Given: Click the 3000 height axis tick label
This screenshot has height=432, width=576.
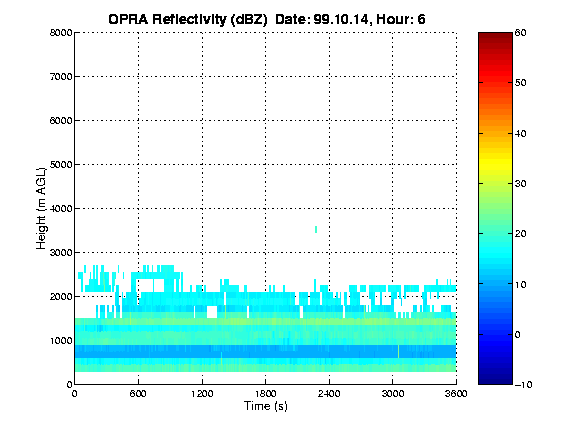Looking at the screenshot, I should [x=61, y=253].
